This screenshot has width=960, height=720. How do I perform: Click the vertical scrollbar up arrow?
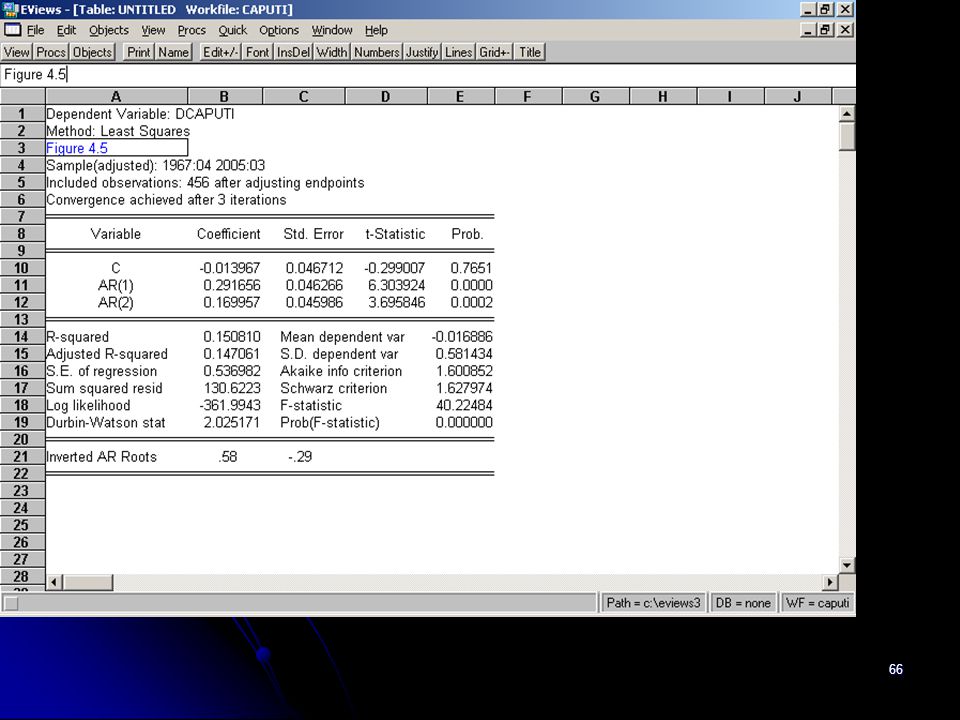coord(847,114)
